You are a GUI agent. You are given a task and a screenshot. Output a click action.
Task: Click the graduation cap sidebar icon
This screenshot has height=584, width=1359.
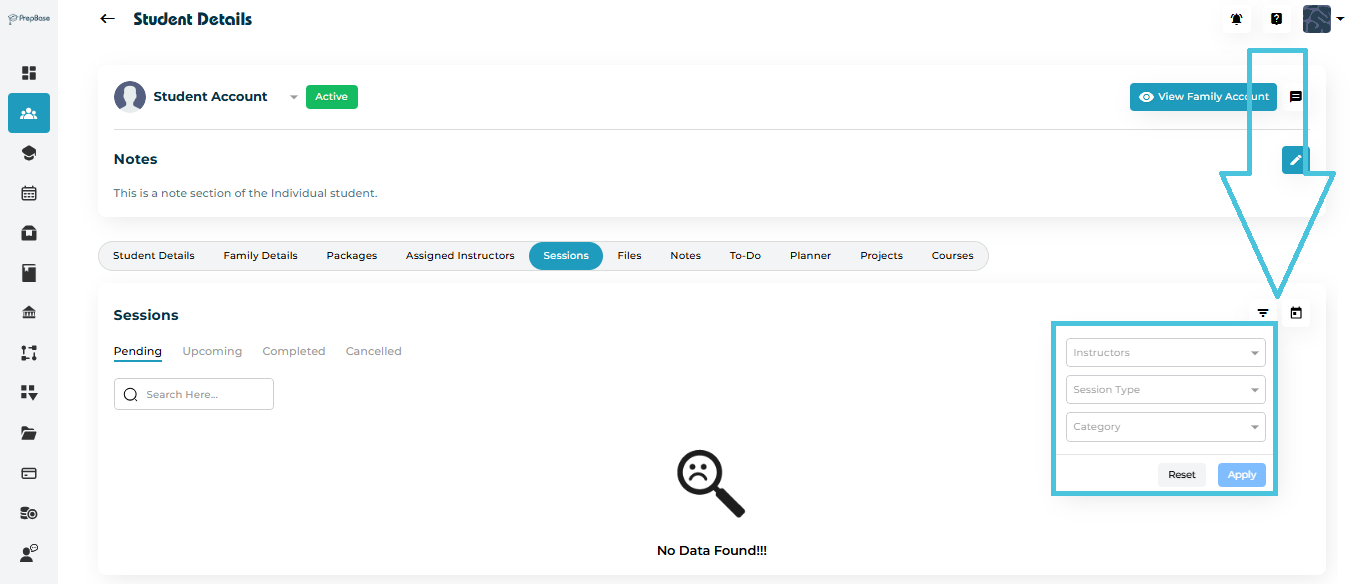point(29,153)
